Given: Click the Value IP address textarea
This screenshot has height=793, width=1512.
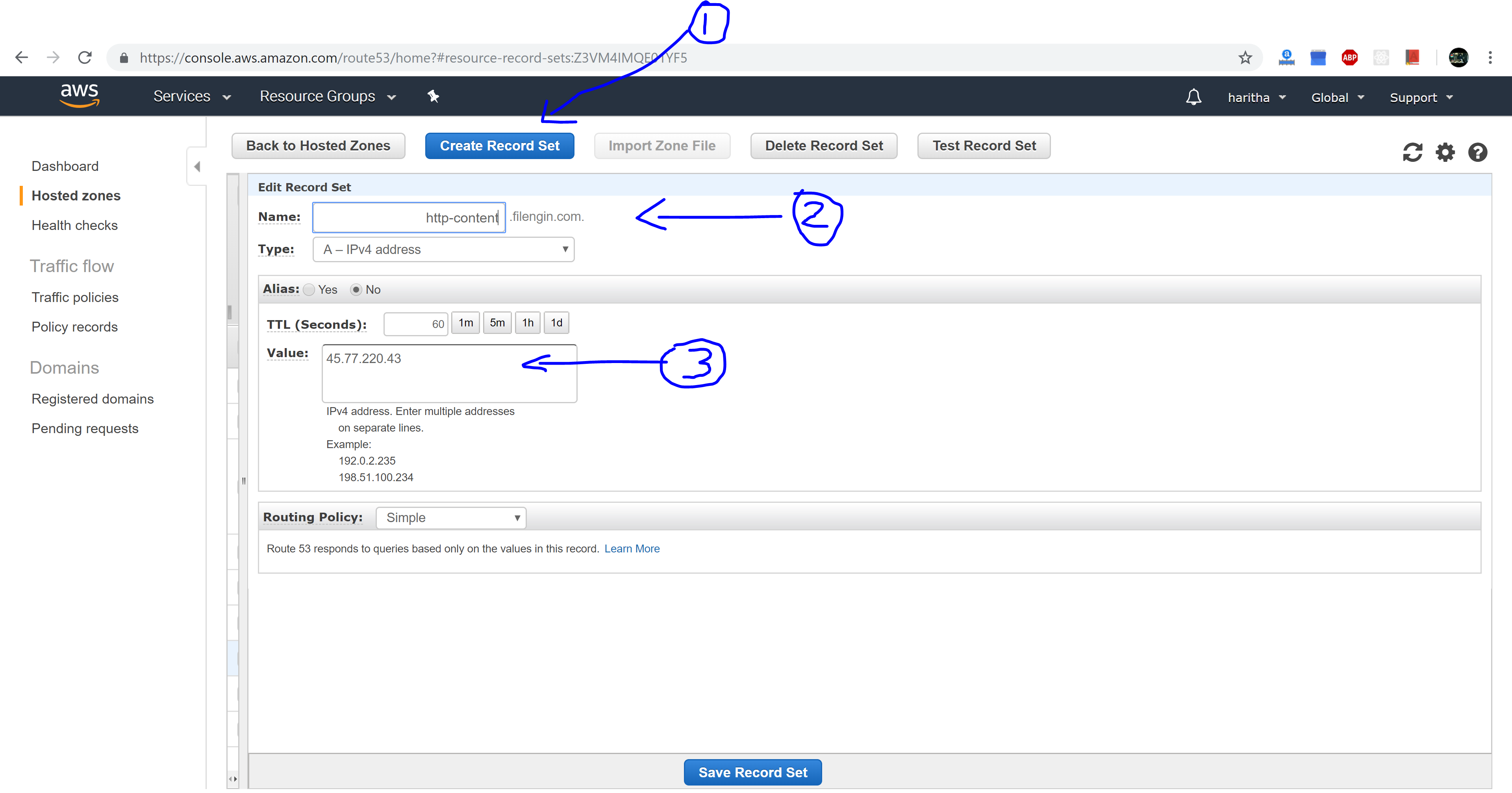Looking at the screenshot, I should click(449, 374).
